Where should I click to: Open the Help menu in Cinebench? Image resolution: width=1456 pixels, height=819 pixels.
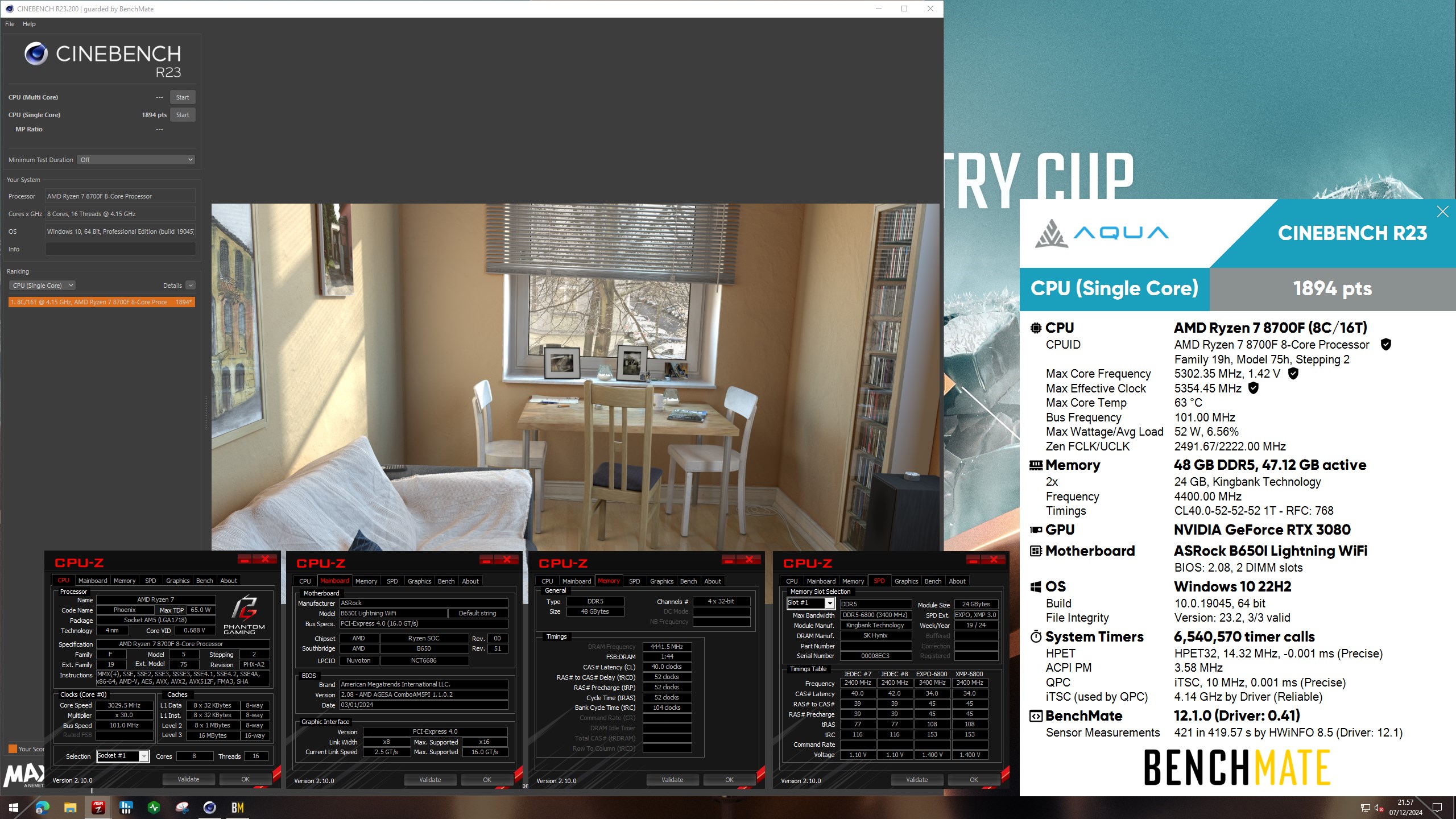coord(29,24)
